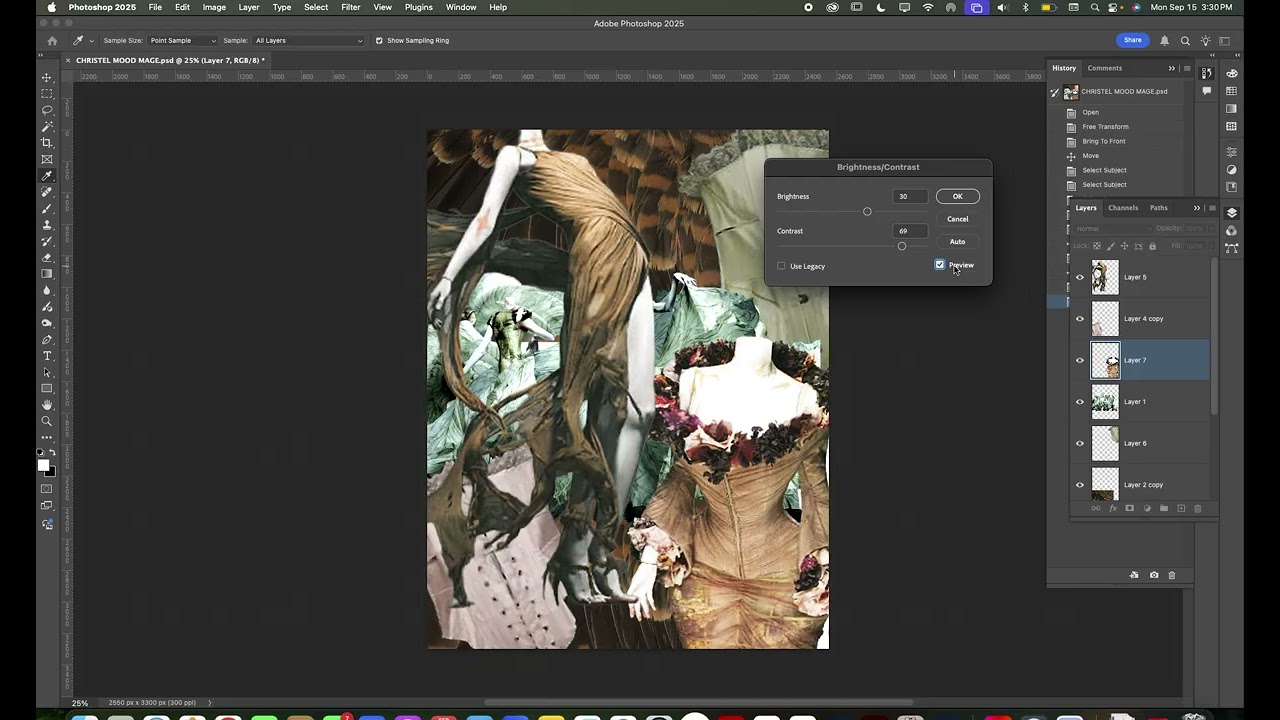
Task: Select the Eraser tool
Action: [x=46, y=257]
